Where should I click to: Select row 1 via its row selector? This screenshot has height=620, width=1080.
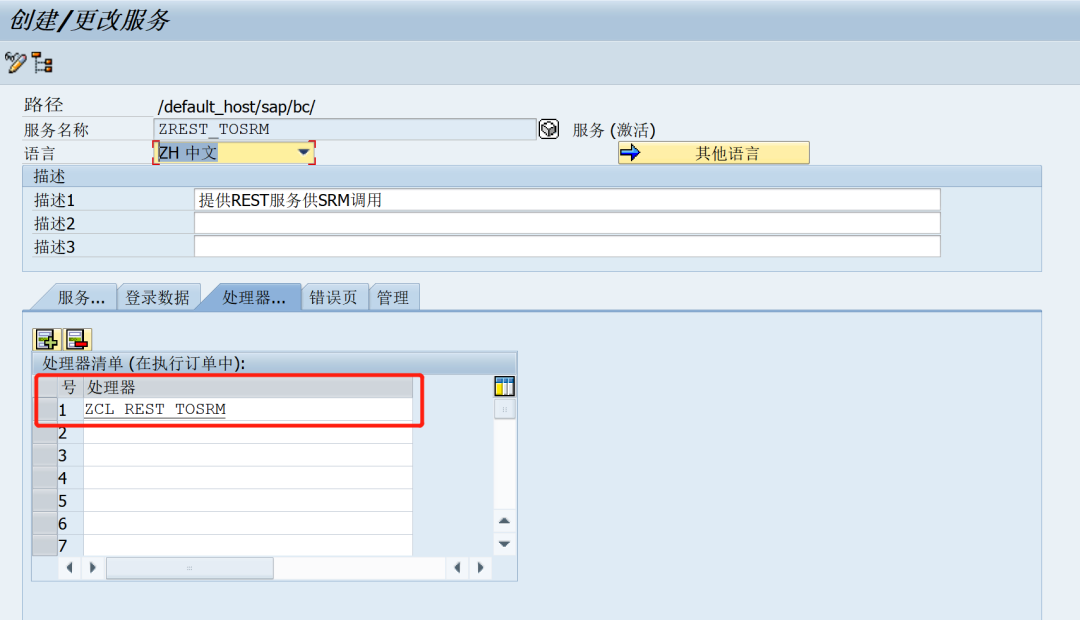pyautogui.click(x=45, y=409)
